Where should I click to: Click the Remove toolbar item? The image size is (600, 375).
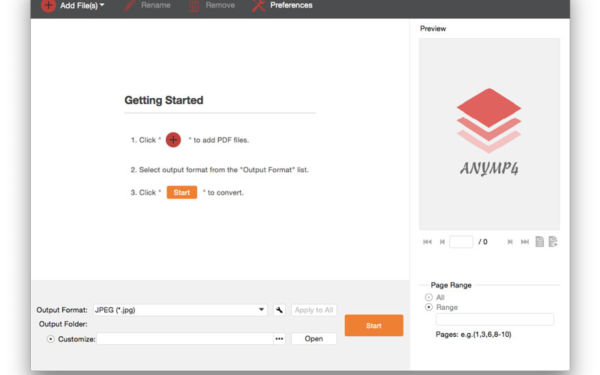click(212, 5)
